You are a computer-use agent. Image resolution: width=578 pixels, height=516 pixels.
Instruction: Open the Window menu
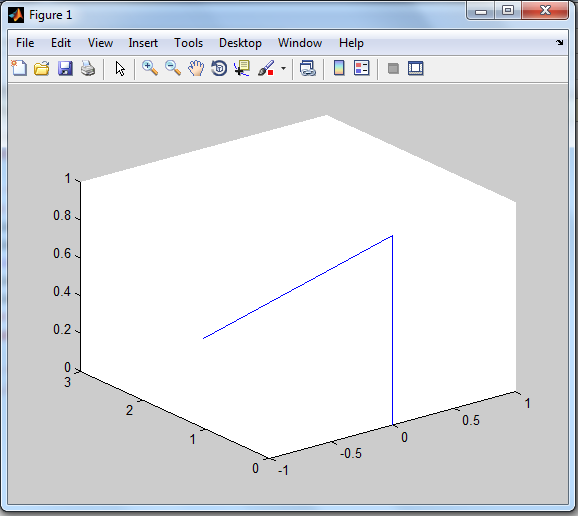(300, 43)
